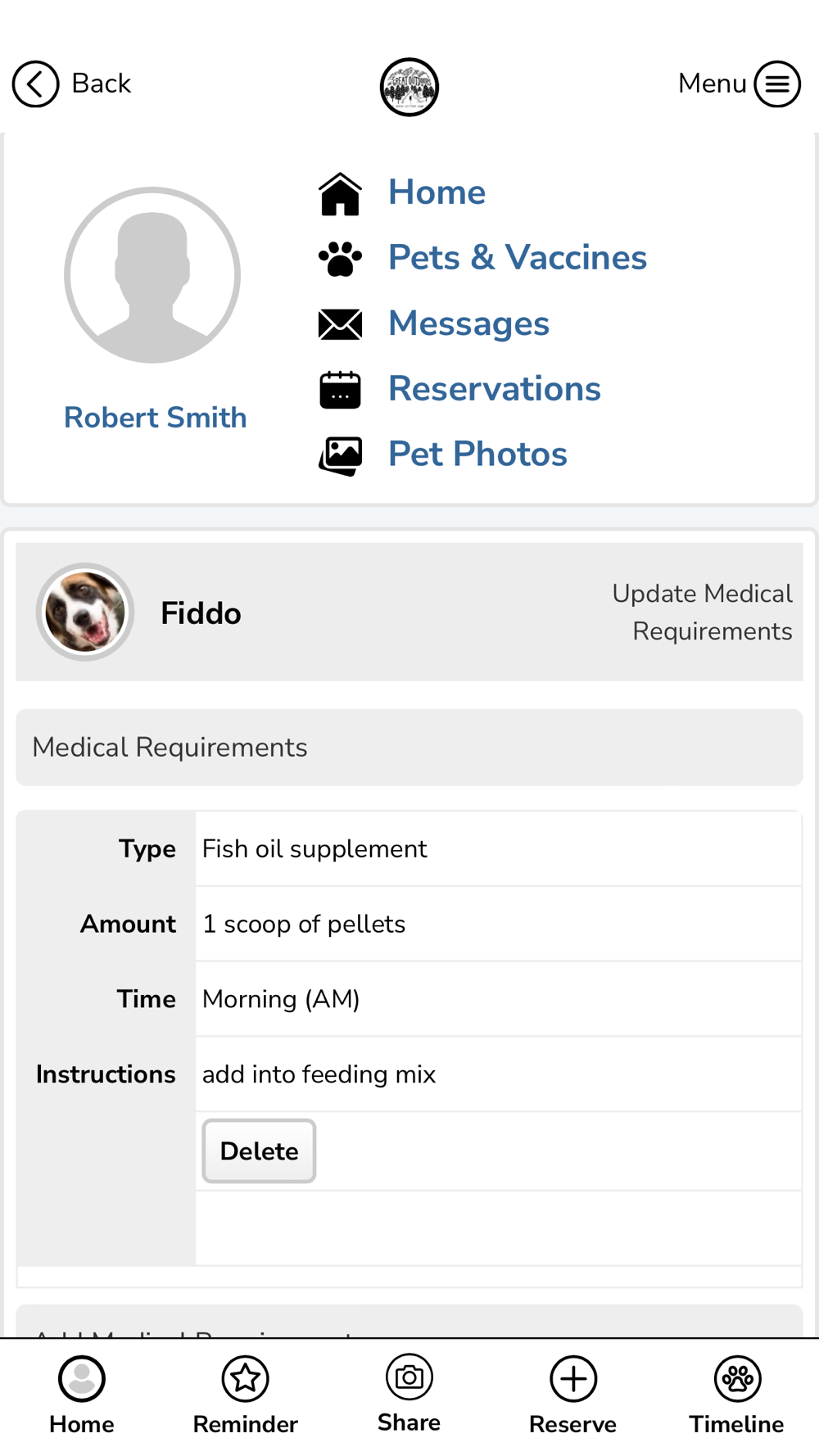This screenshot has height=1456, width=819.
Task: Click Update Medical Requirements link
Action: 702,613
